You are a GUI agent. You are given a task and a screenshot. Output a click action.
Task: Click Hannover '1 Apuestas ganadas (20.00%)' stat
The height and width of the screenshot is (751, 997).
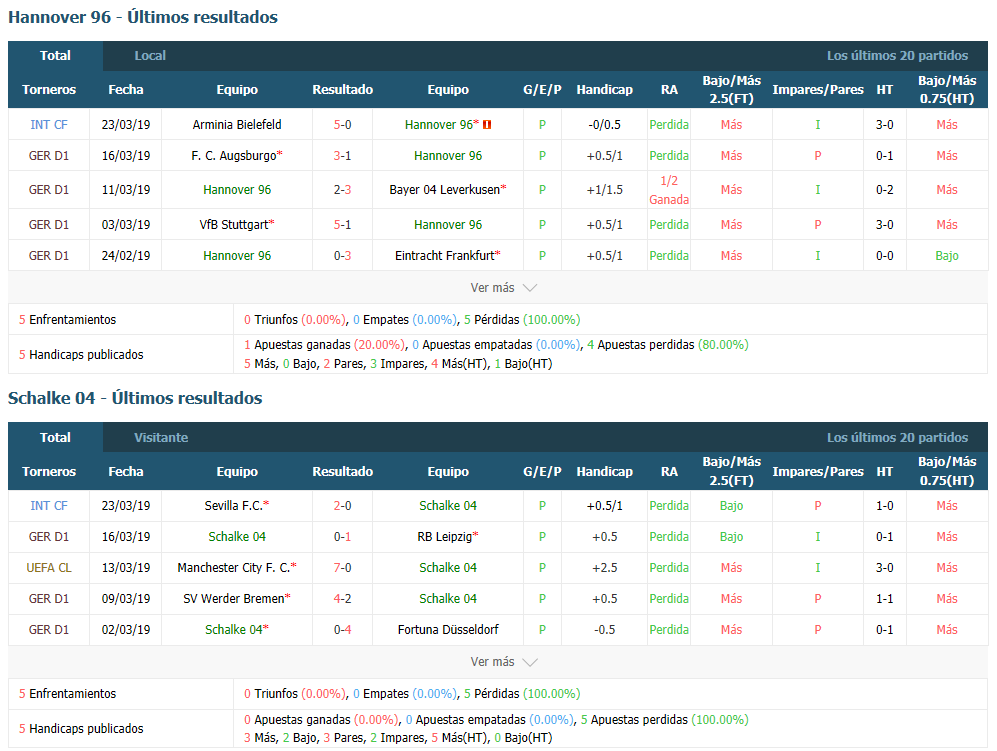click(324, 345)
